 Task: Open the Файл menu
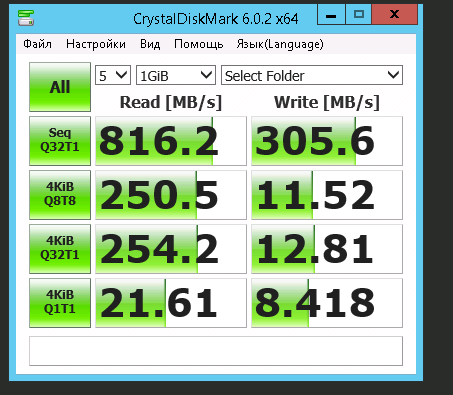coord(37,44)
